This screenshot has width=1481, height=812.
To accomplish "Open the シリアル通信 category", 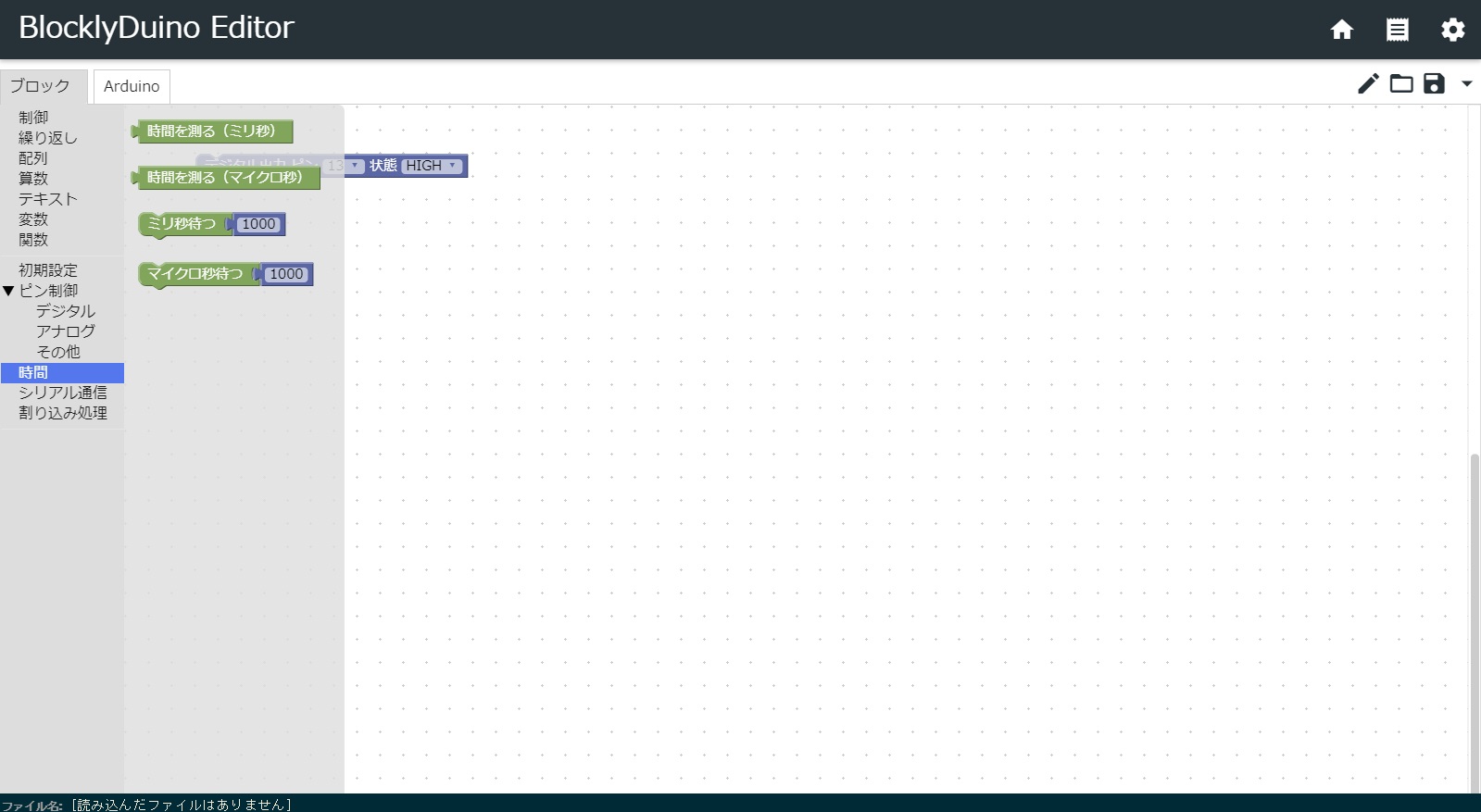I will click(63, 393).
